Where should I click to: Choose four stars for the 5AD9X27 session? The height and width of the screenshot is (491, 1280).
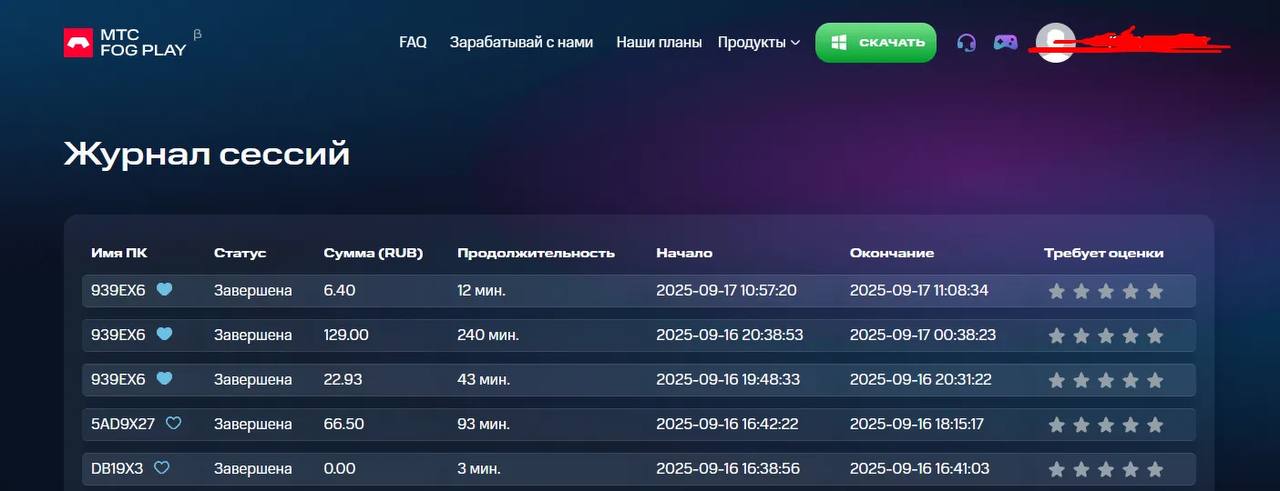click(1130, 425)
